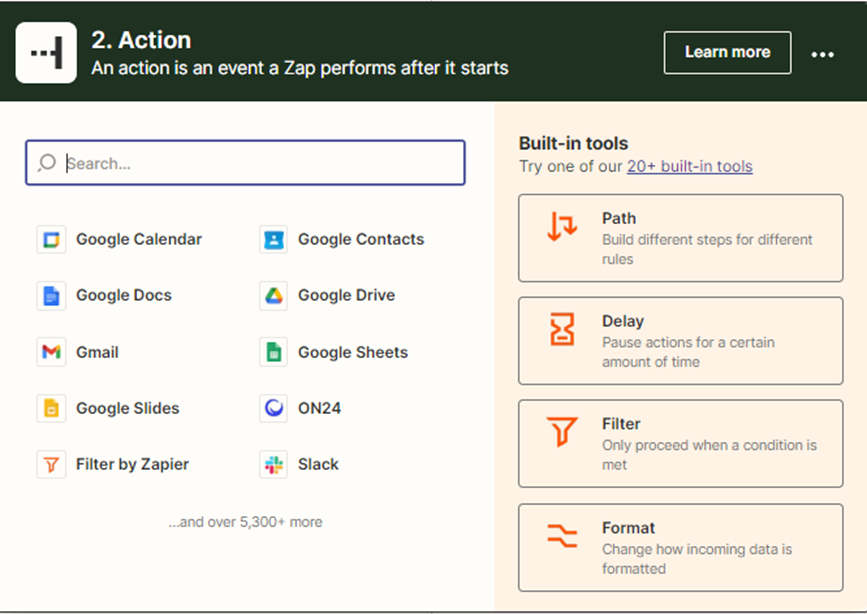This screenshot has width=867, height=614.
Task: Click the Delay hourglass icon
Action: click(562, 329)
